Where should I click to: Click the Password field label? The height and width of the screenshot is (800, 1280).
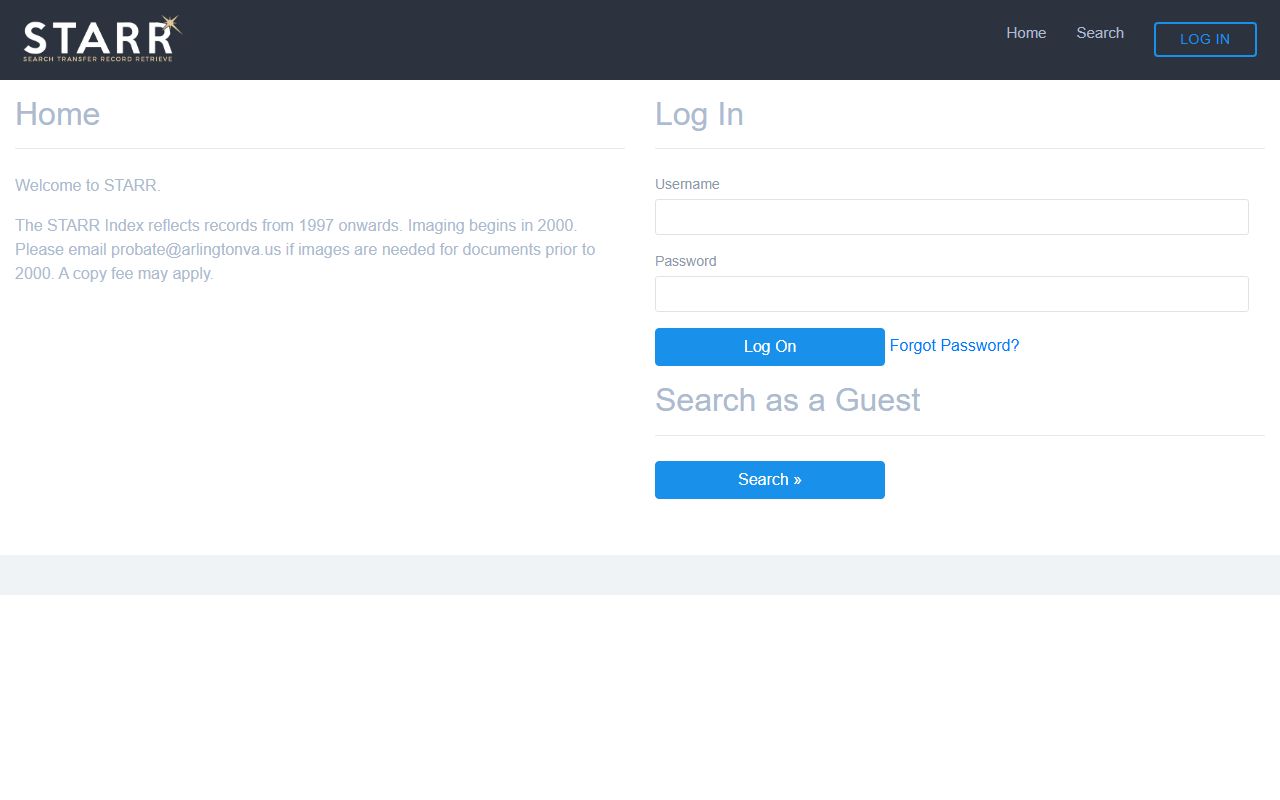pyautogui.click(x=686, y=261)
